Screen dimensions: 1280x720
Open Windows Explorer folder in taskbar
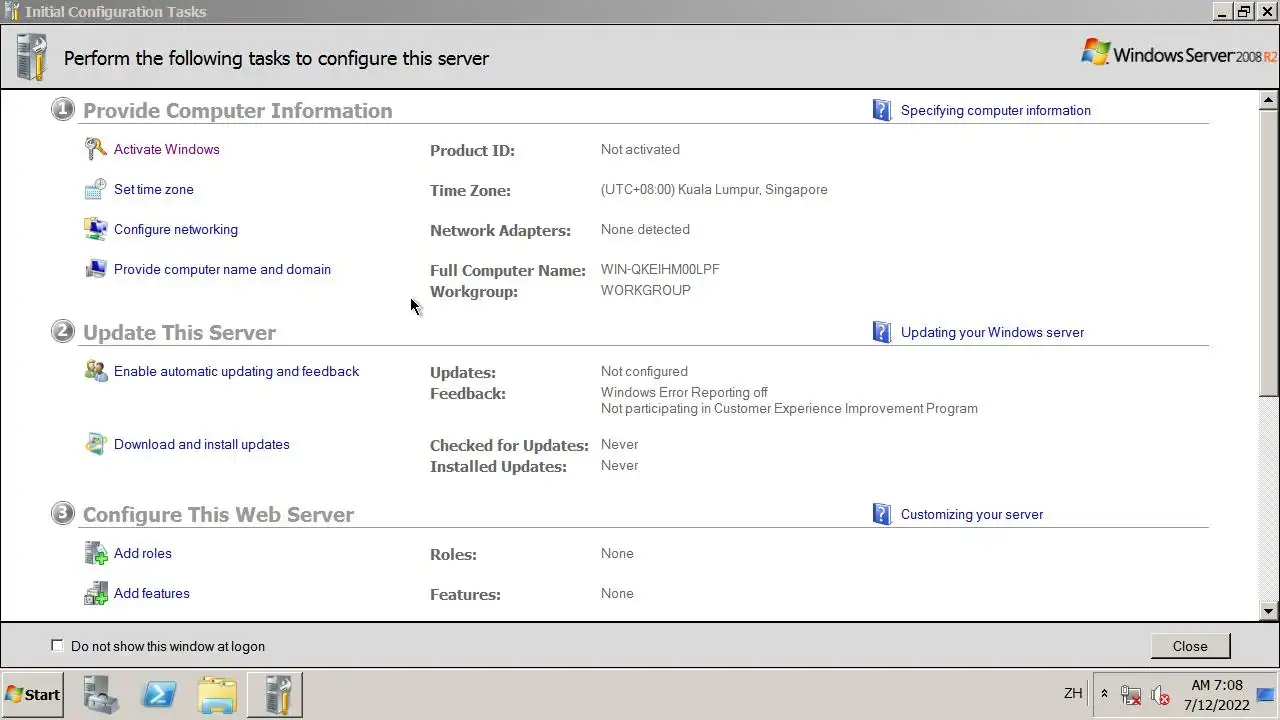[217, 694]
